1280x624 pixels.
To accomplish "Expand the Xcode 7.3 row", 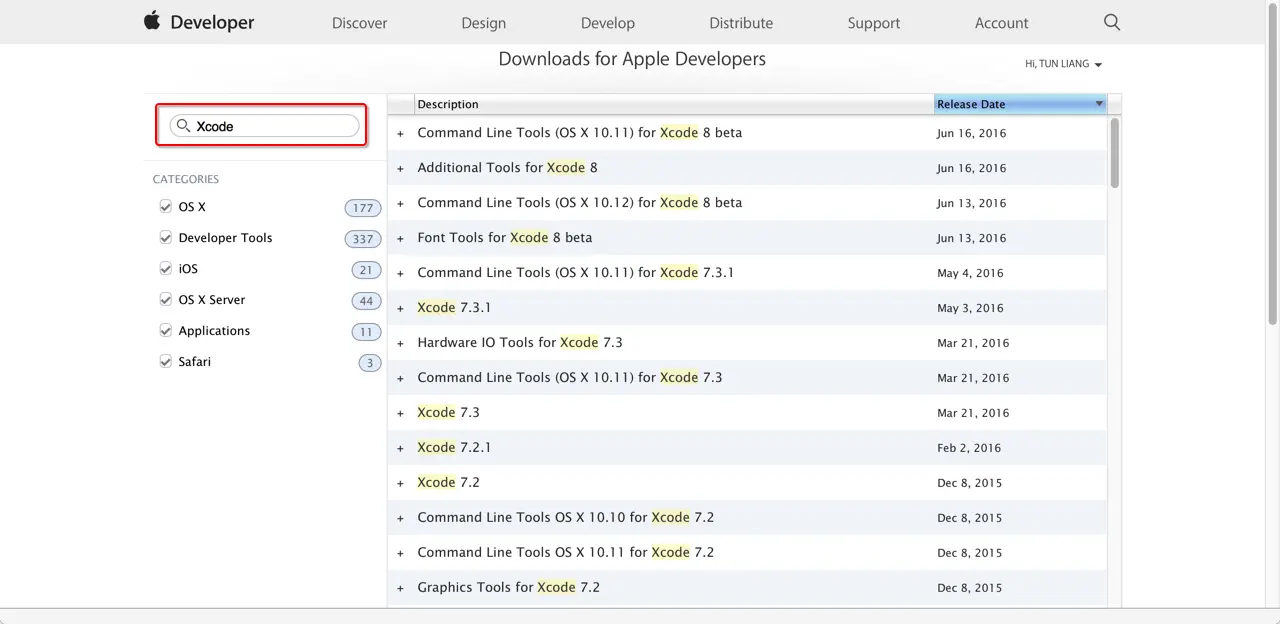I will pyautogui.click(x=400, y=413).
